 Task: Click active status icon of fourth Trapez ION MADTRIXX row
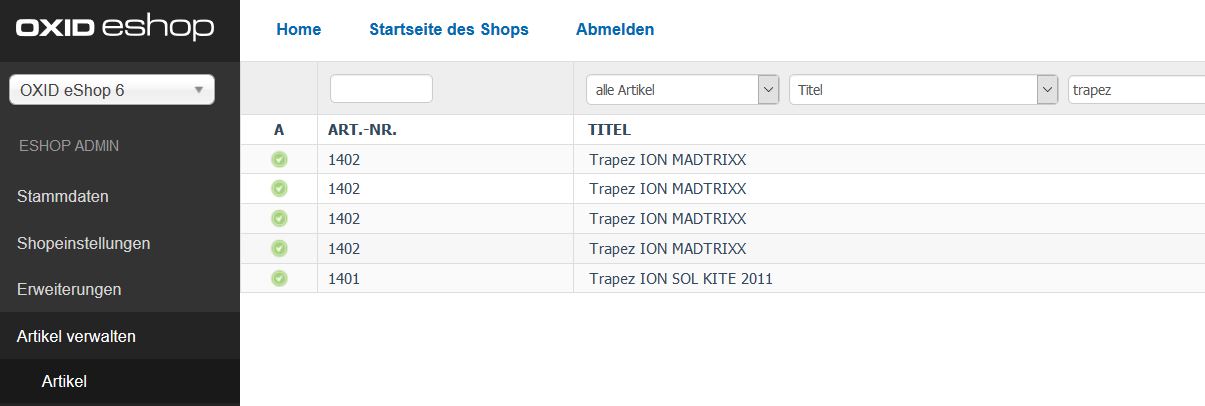279,248
